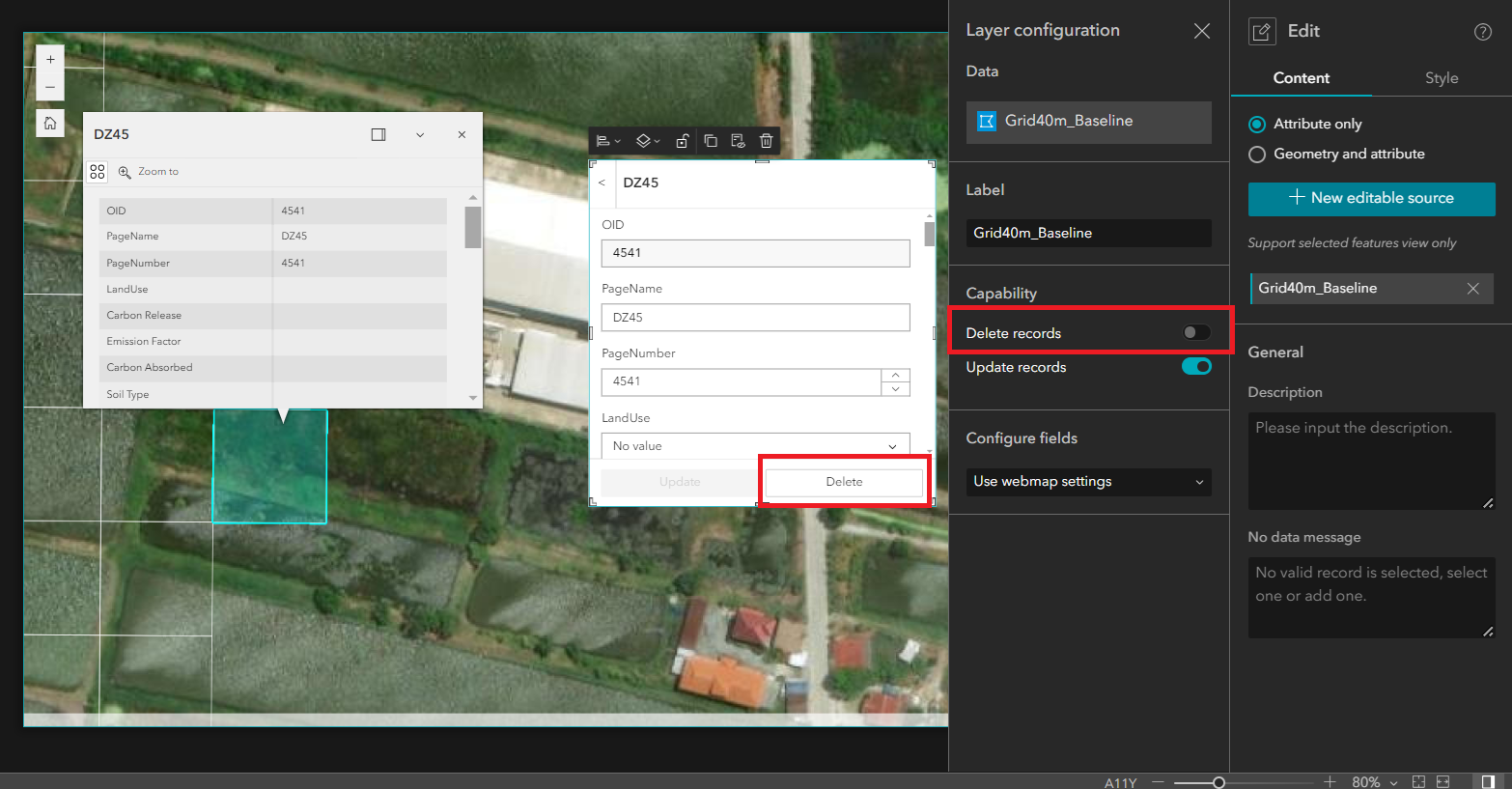
Task: Click the New editable source button
Action: pyautogui.click(x=1371, y=199)
